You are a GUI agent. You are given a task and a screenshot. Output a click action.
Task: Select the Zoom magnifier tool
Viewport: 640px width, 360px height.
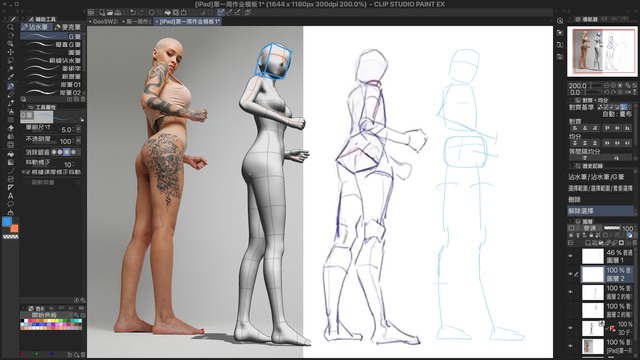11,27
